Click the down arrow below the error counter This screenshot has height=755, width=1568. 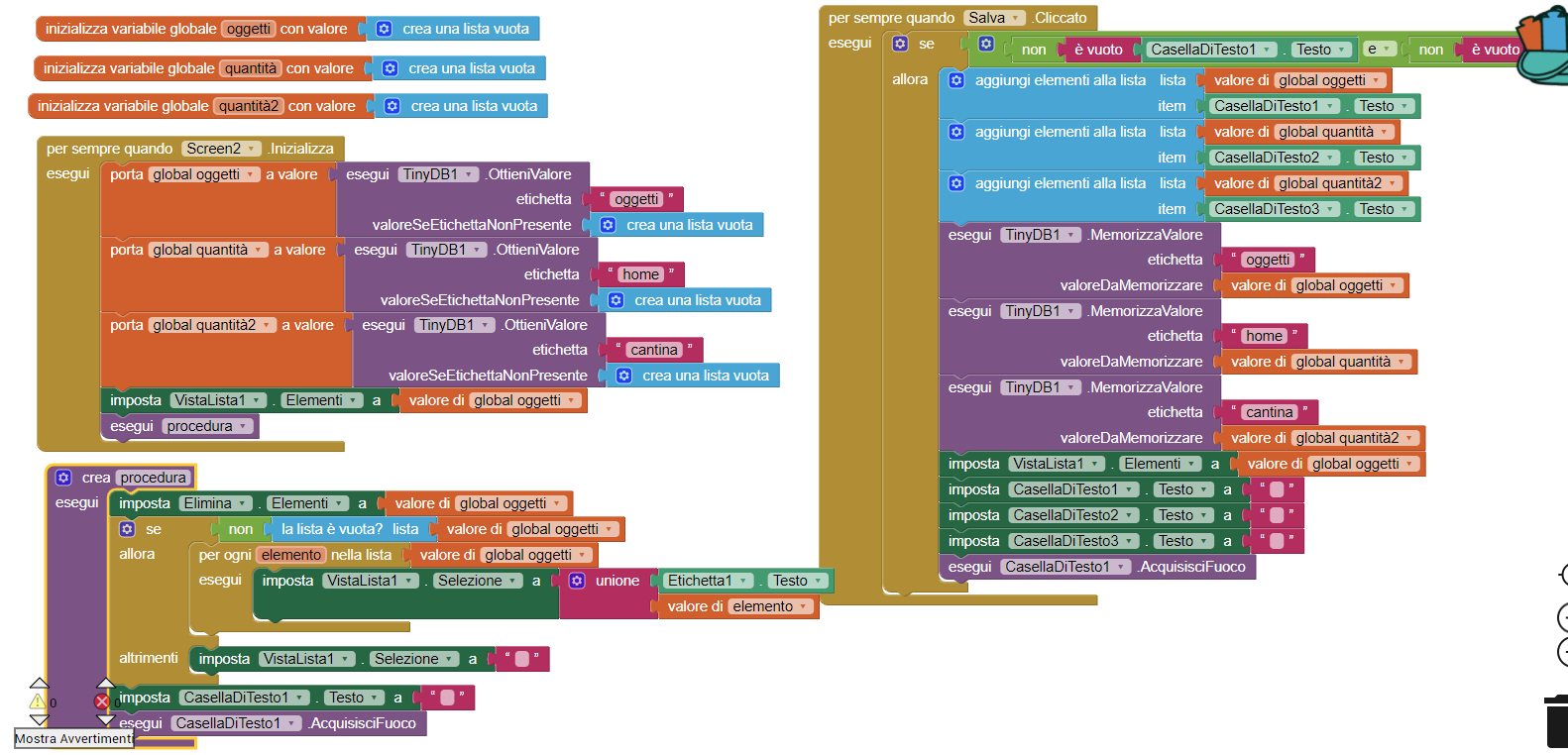pyautogui.click(x=105, y=720)
